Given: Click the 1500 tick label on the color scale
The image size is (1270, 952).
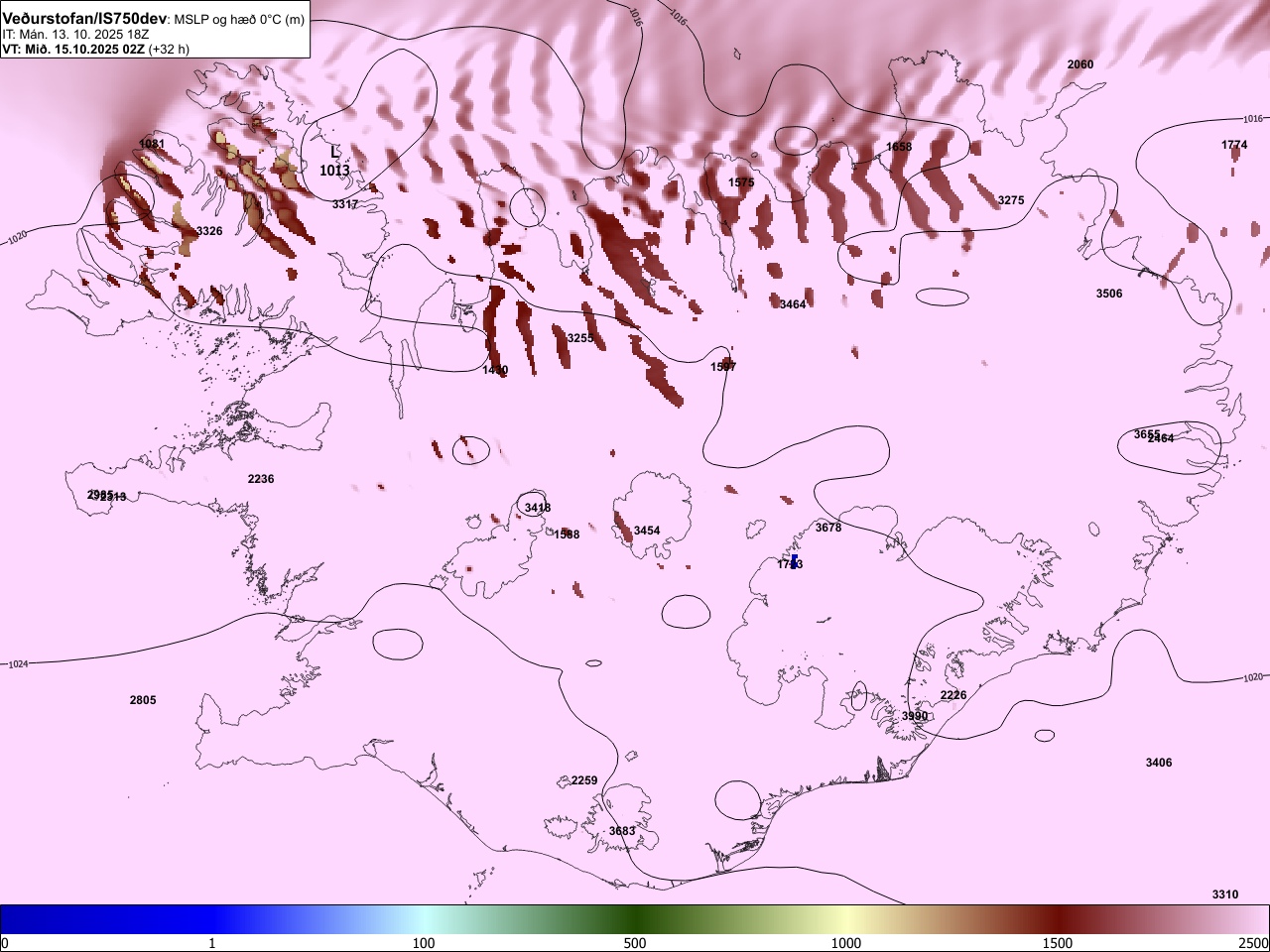Looking at the screenshot, I should tap(1058, 942).
